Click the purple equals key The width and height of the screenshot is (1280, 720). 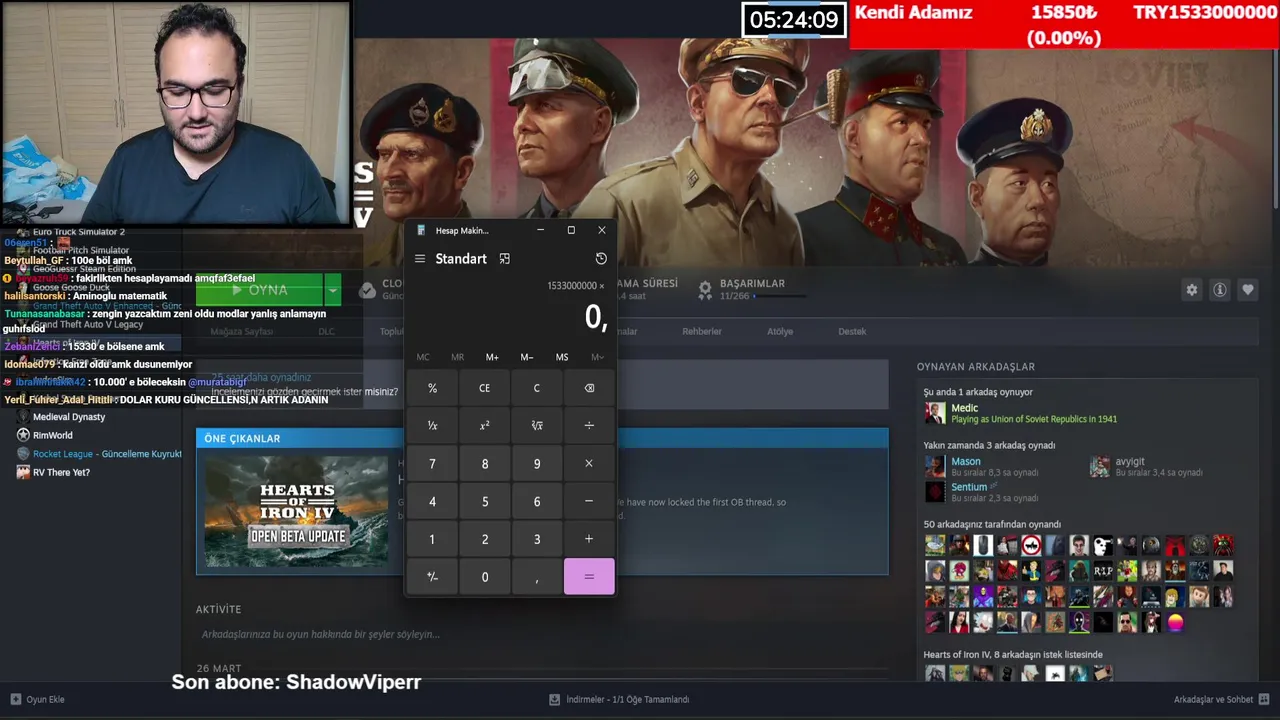click(589, 577)
